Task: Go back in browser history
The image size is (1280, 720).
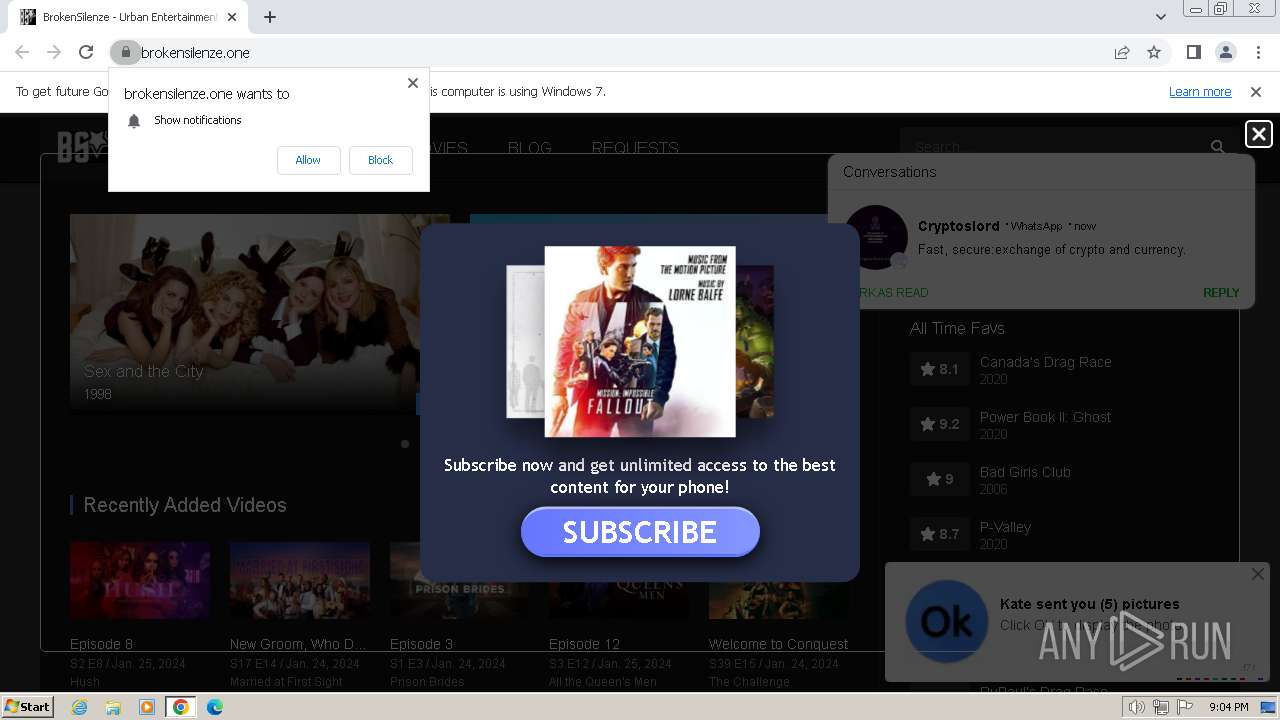Action: click(22, 52)
